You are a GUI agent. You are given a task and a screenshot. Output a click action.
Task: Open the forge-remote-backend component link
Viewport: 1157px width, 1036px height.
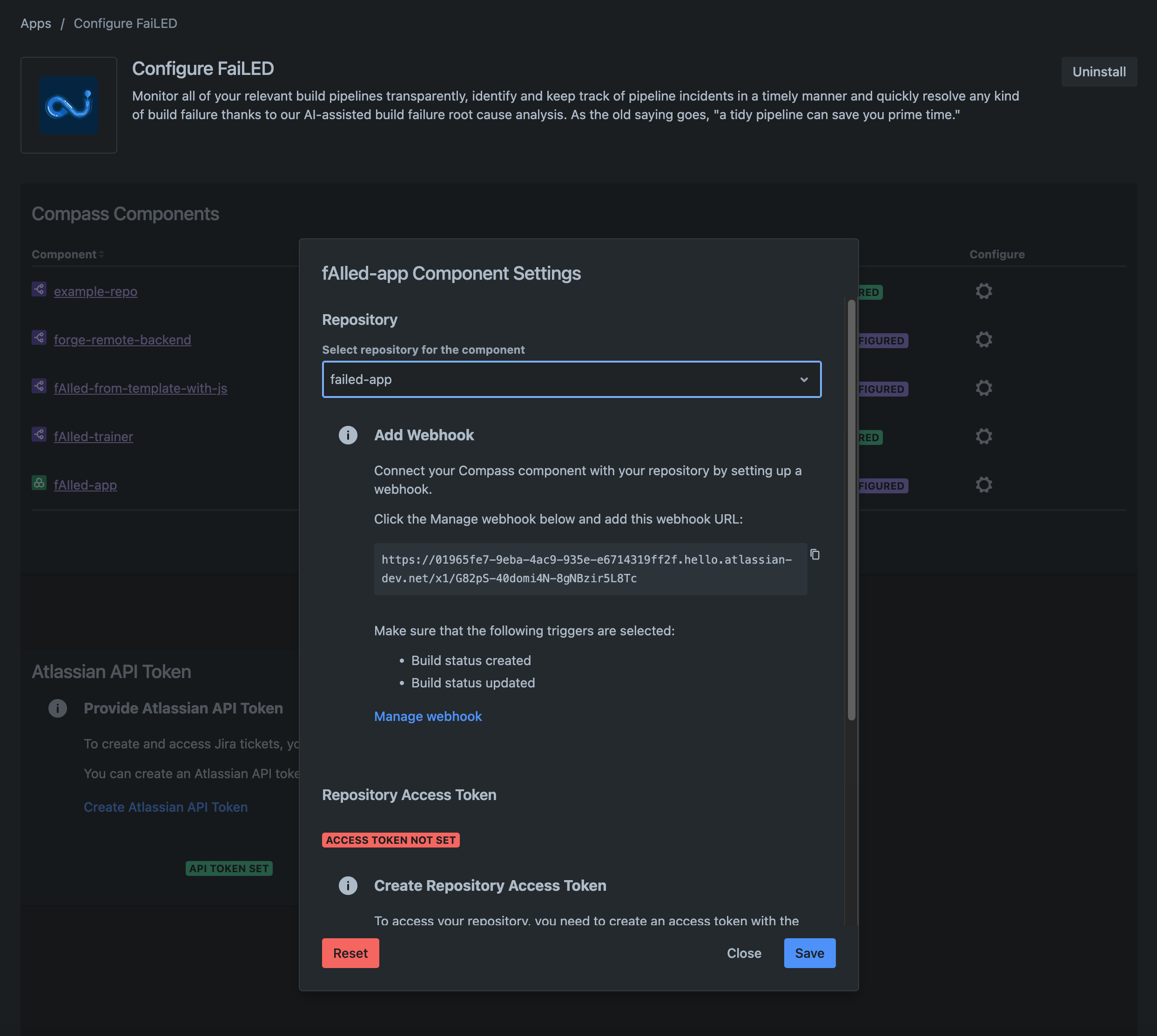122,340
